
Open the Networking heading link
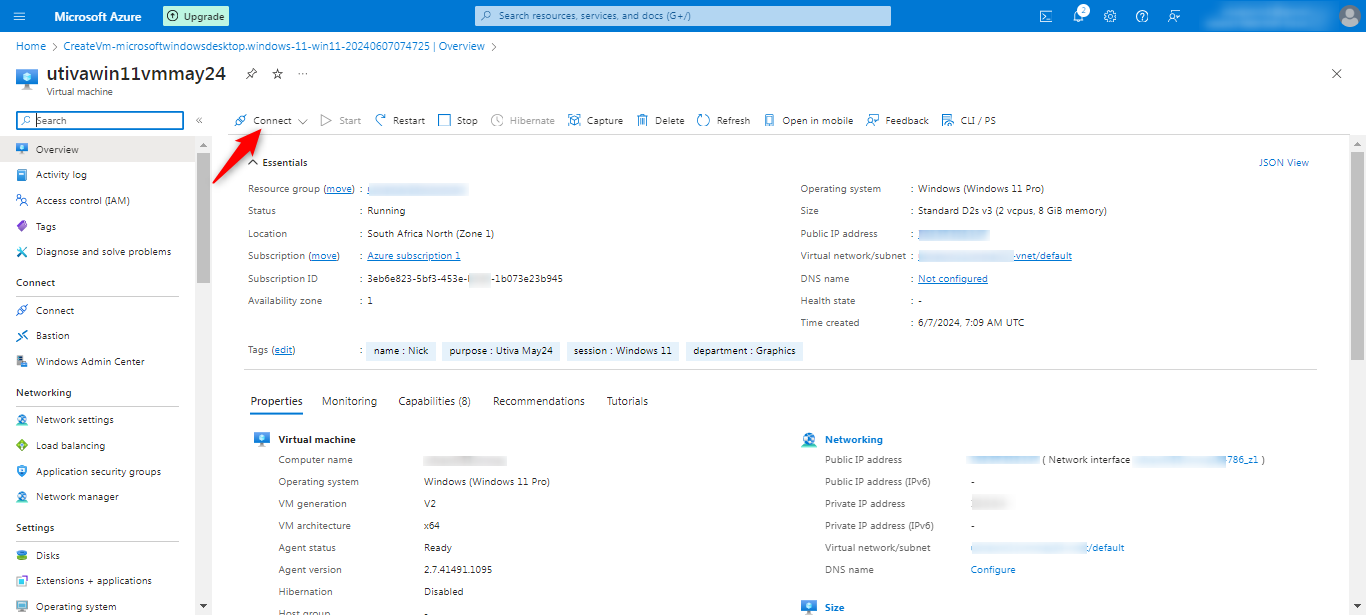854,440
